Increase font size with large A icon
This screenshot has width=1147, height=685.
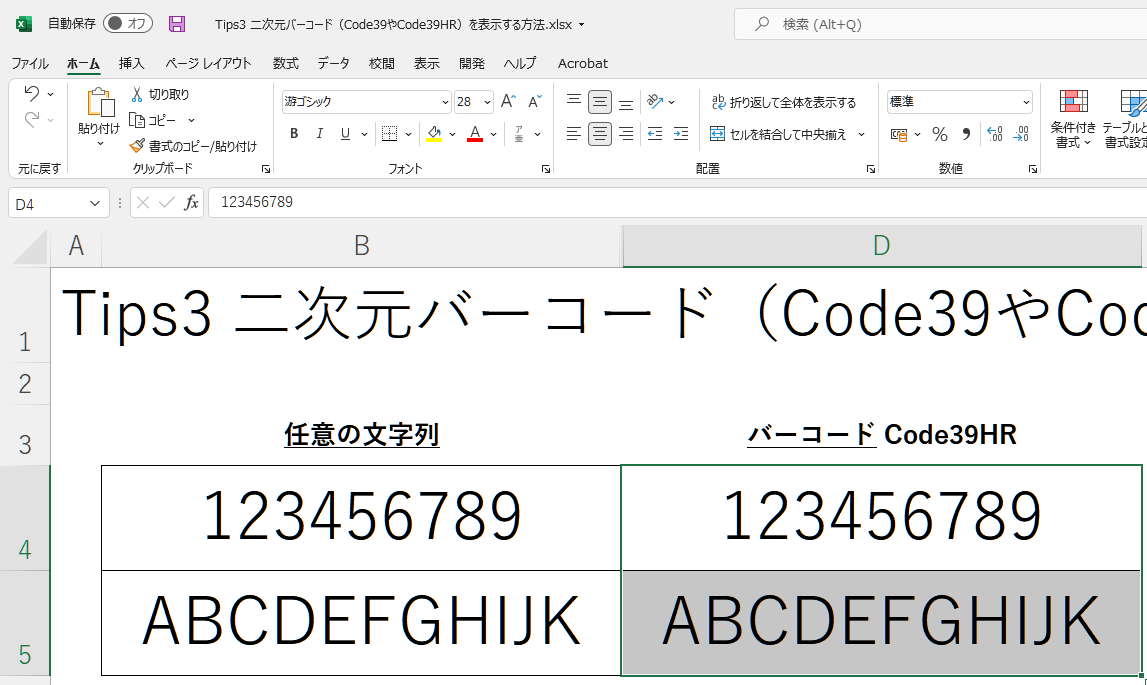coord(508,102)
